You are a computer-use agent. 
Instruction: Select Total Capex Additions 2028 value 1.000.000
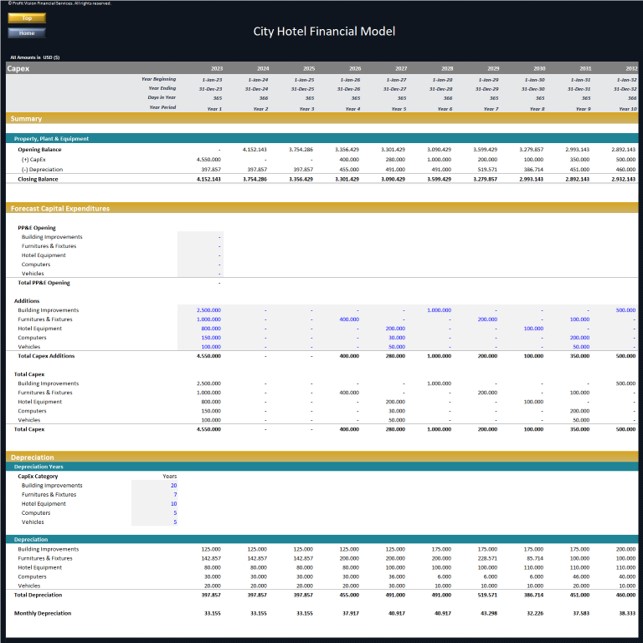pos(439,356)
